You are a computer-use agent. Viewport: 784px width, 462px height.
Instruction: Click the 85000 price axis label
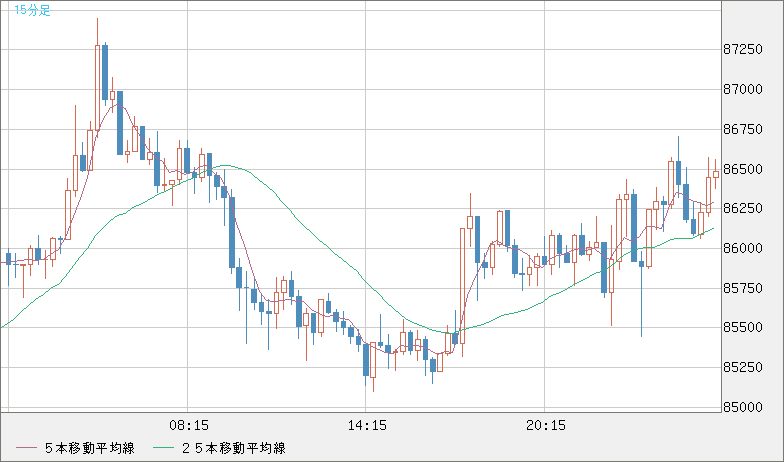click(743, 407)
